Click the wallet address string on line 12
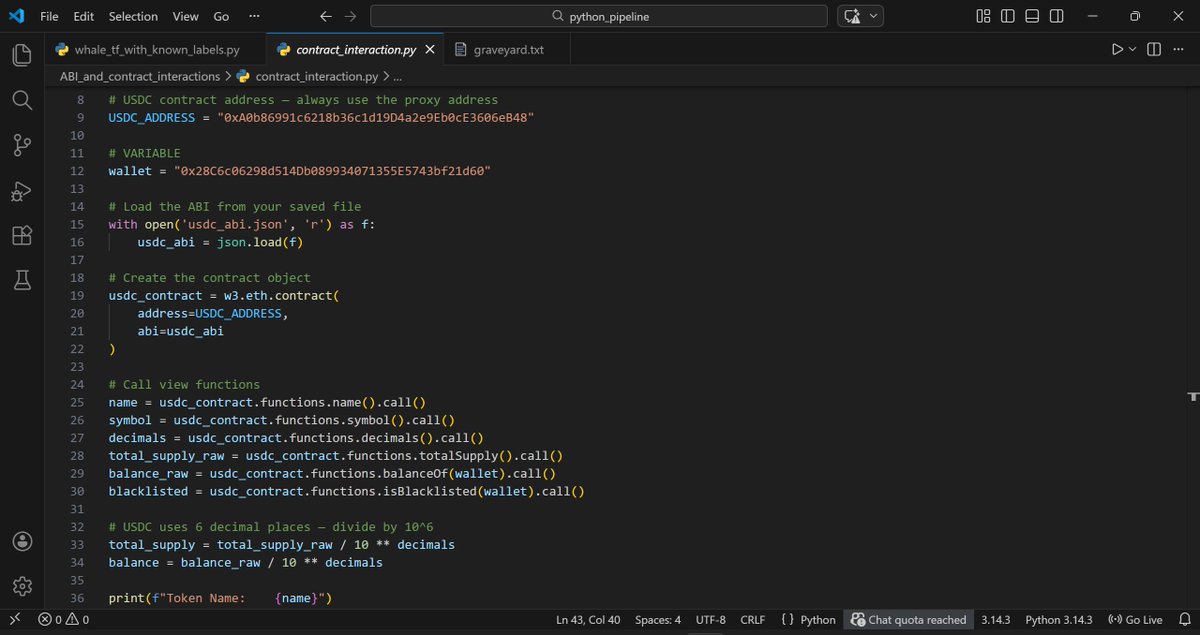The height and width of the screenshot is (635, 1200). (332, 171)
